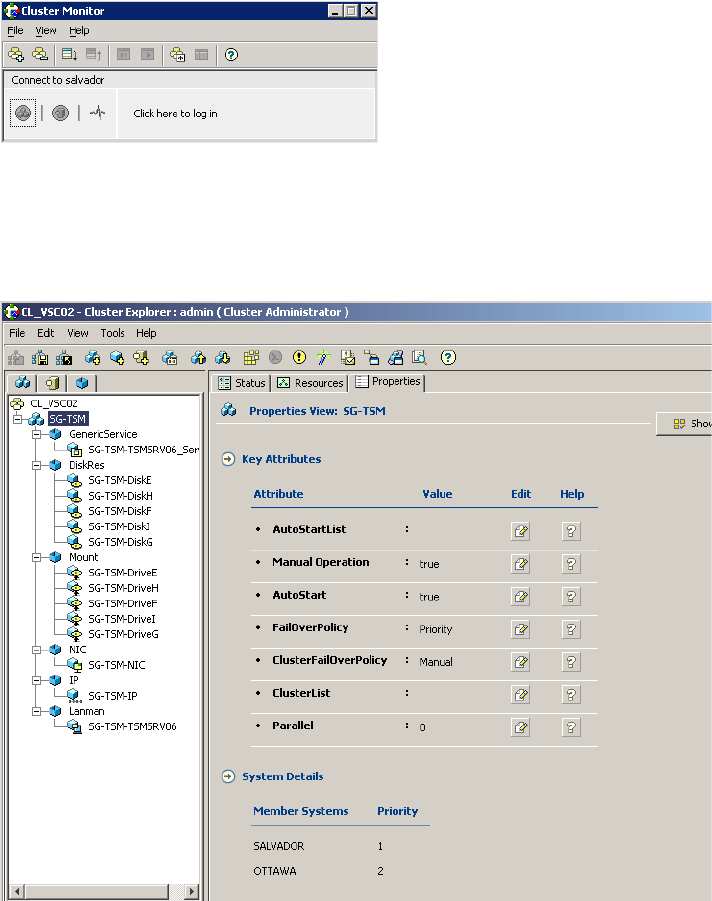Switch to the Resources tab
The width and height of the screenshot is (712, 901).
[310, 383]
